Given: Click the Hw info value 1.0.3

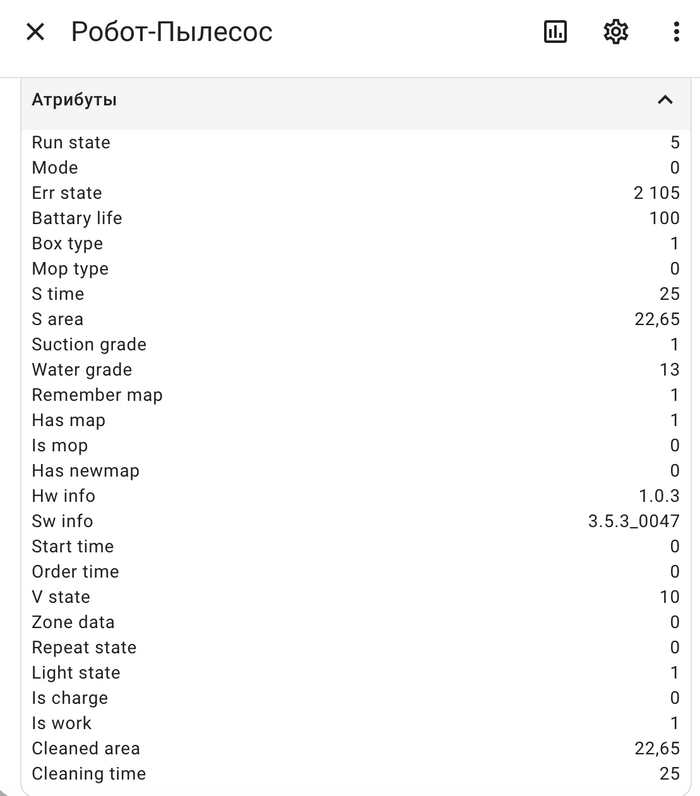Looking at the screenshot, I should tap(659, 496).
